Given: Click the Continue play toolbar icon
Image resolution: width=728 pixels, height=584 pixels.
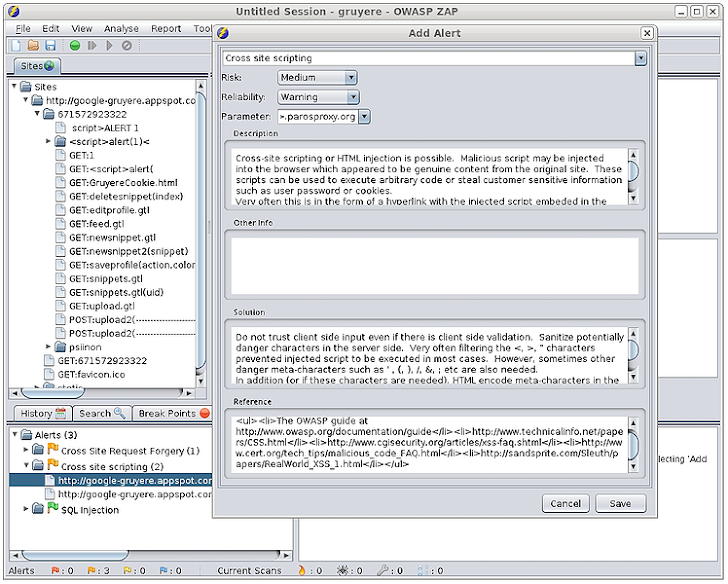Looking at the screenshot, I should point(110,45).
